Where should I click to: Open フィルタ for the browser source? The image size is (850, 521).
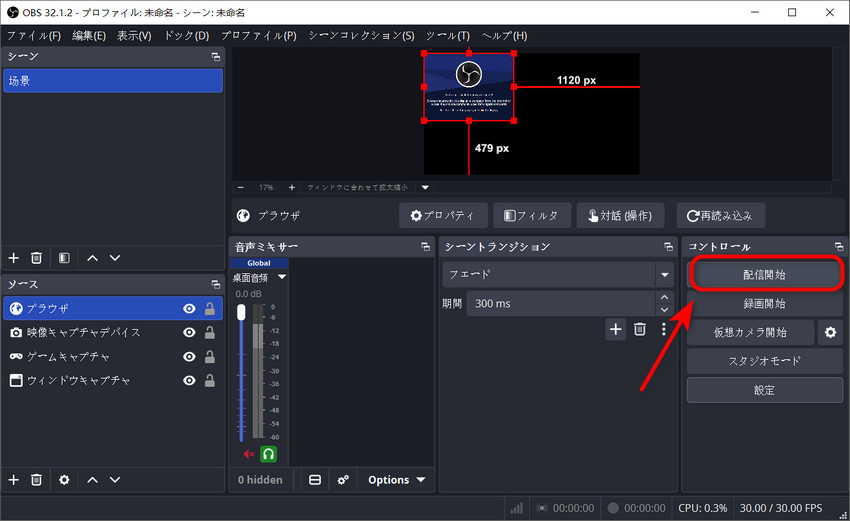532,216
